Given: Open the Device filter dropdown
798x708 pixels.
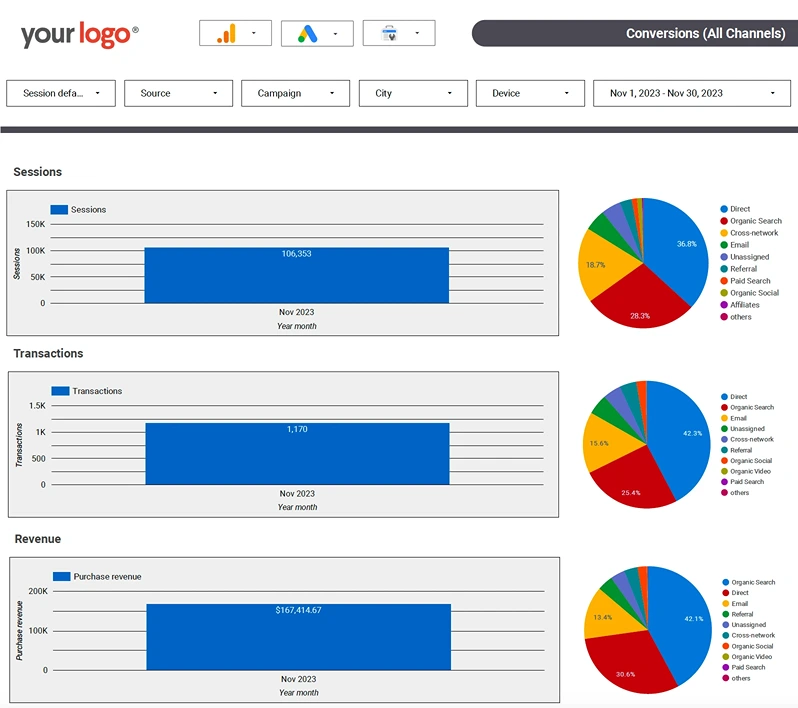Looking at the screenshot, I should [x=530, y=93].
